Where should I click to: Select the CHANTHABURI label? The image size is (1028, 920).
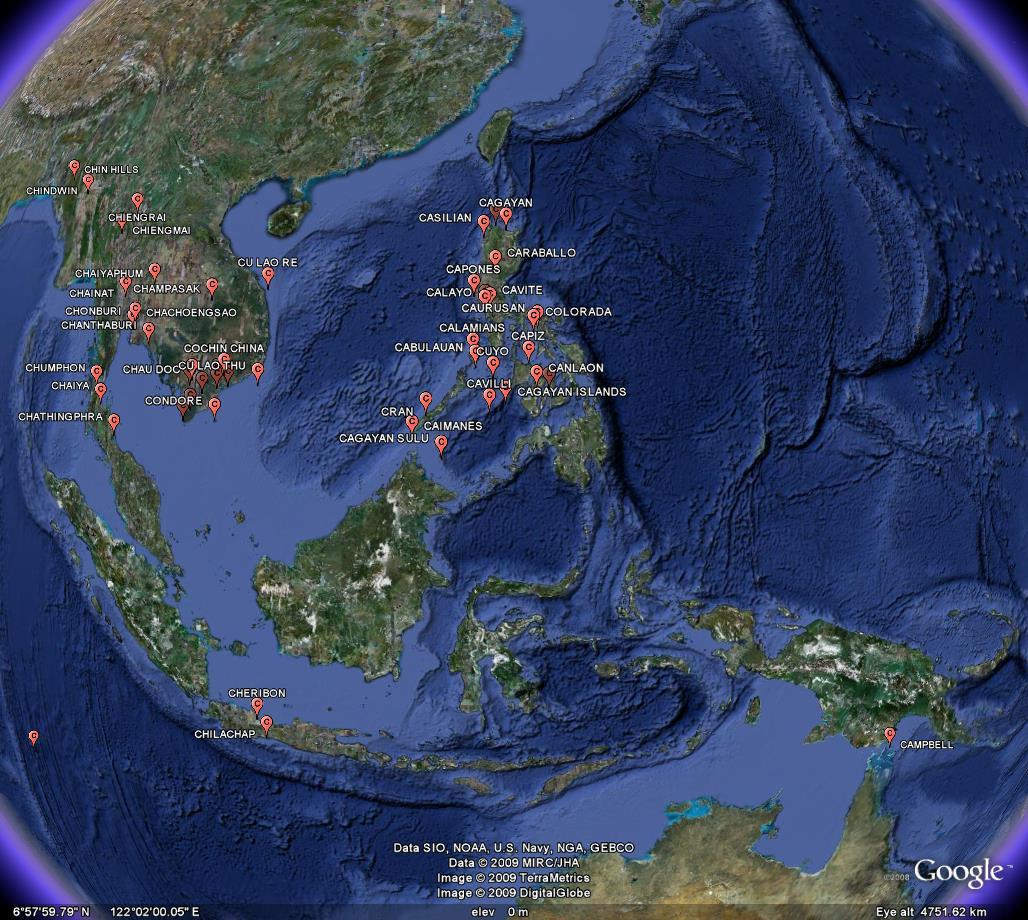point(99,325)
